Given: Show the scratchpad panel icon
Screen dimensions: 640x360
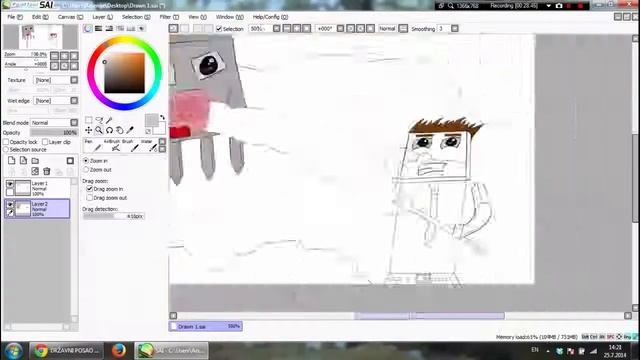Looking at the screenshot, I should click(x=141, y=29).
